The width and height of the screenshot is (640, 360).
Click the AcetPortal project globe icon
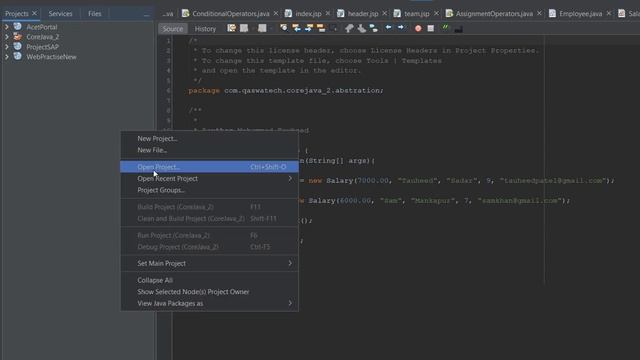[x=18, y=27]
